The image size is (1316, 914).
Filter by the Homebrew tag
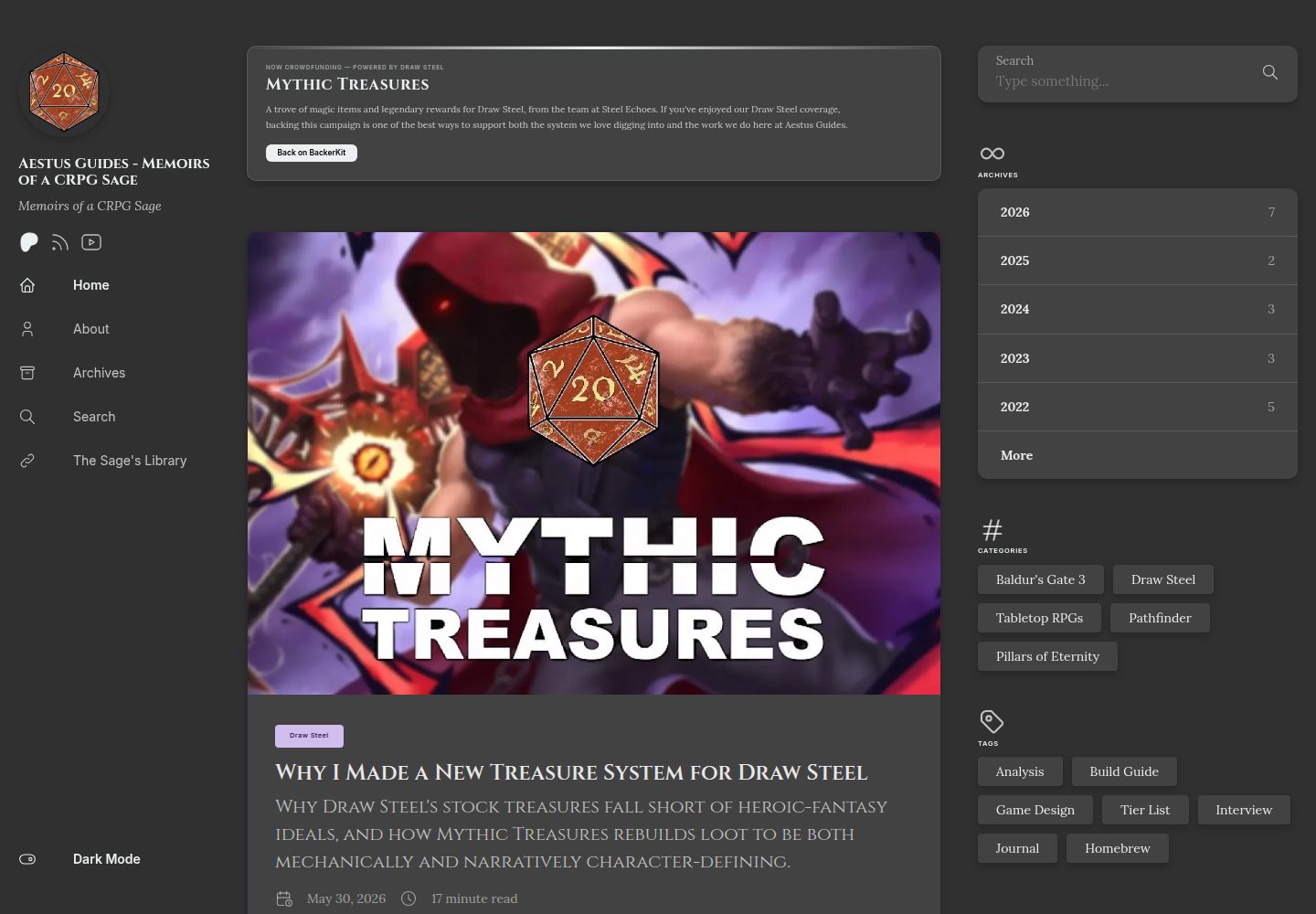tap(1118, 848)
